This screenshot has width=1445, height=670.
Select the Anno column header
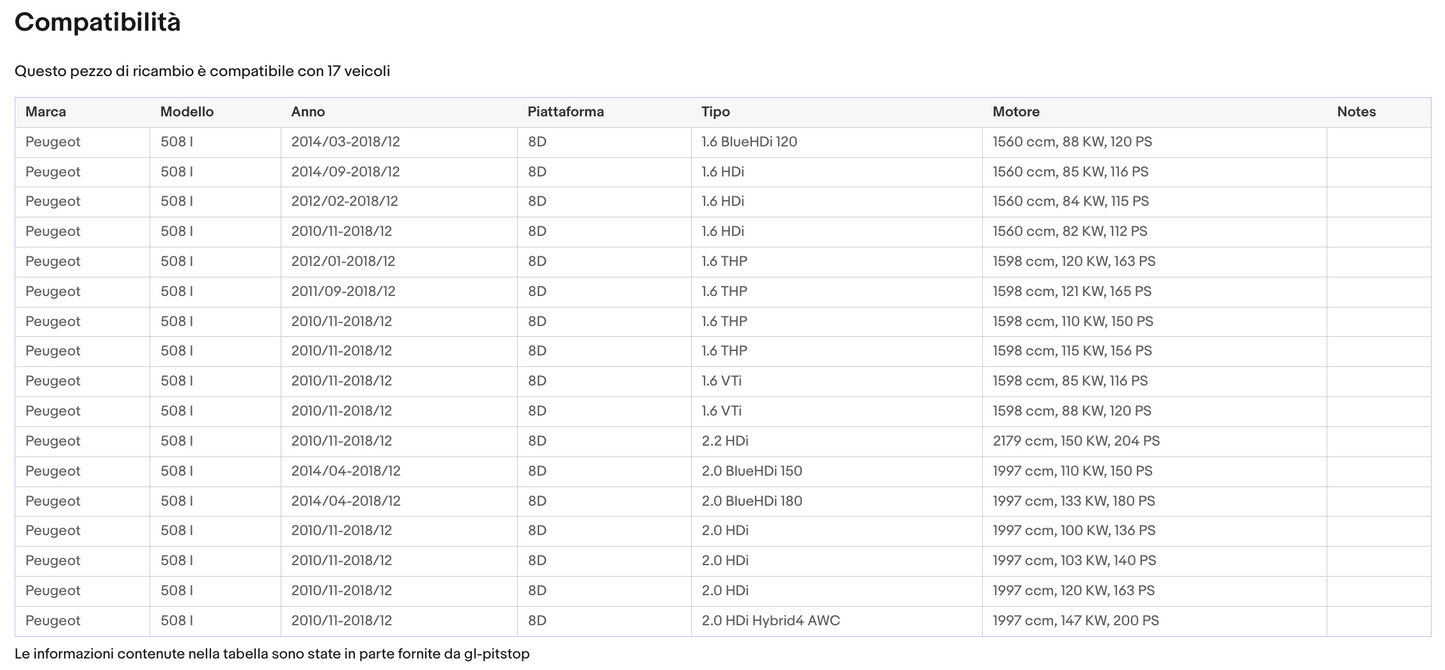pyautogui.click(x=308, y=112)
